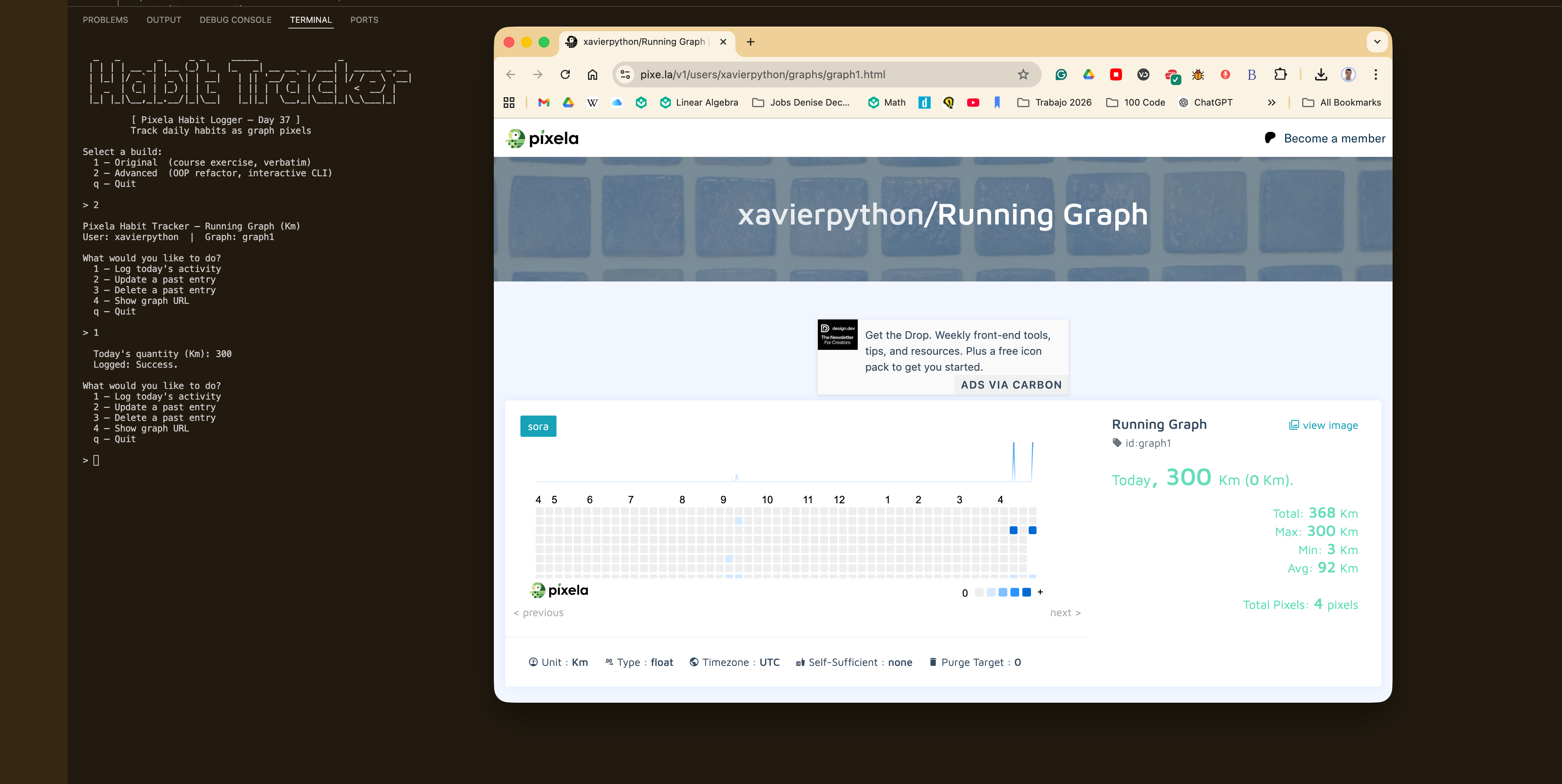
Task: Click the darkest blue legend swatch
Action: [1026, 593]
